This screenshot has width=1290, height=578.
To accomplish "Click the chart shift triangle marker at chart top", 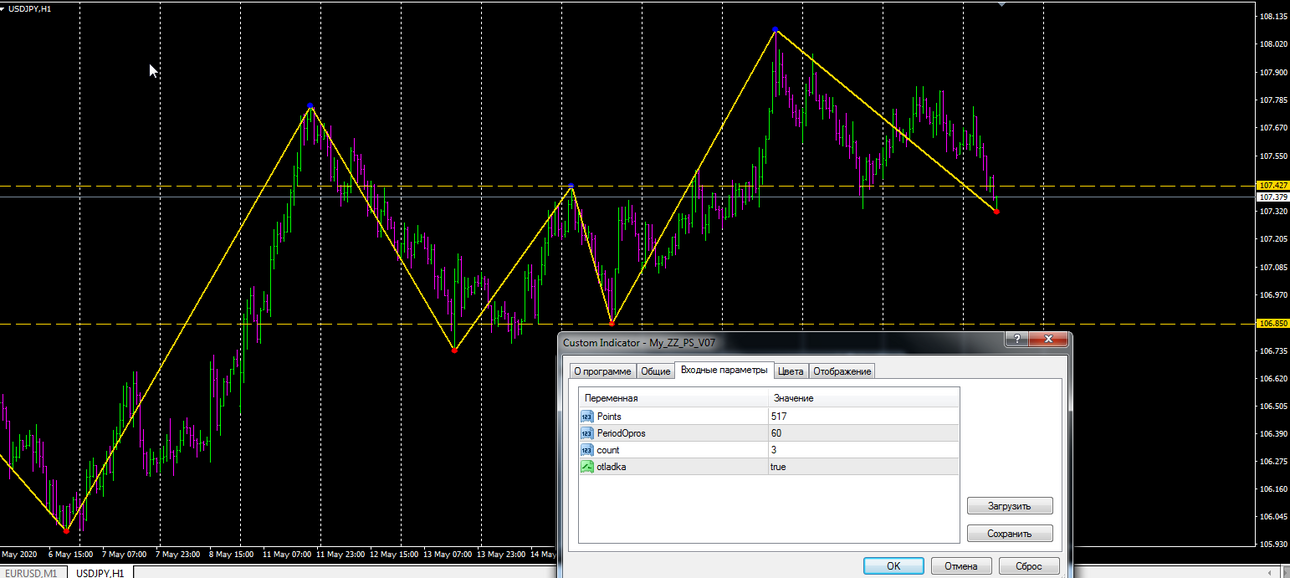I will click(x=1002, y=5).
